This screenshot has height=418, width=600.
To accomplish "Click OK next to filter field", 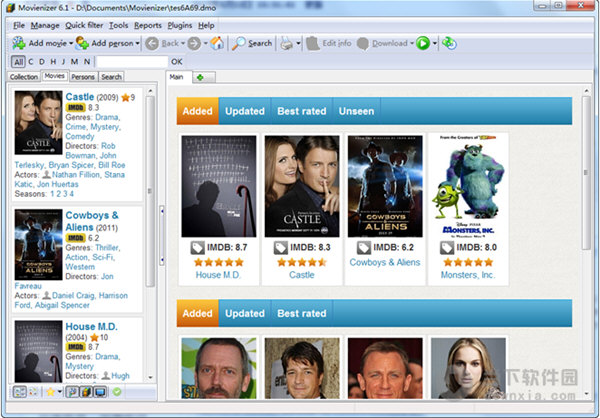I will coord(177,62).
